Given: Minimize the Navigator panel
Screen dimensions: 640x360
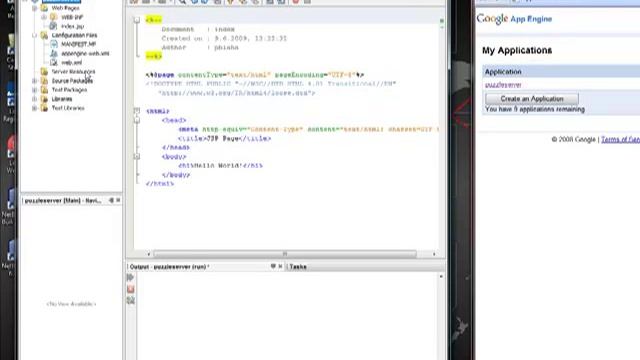Looking at the screenshot, I should click(111, 200).
